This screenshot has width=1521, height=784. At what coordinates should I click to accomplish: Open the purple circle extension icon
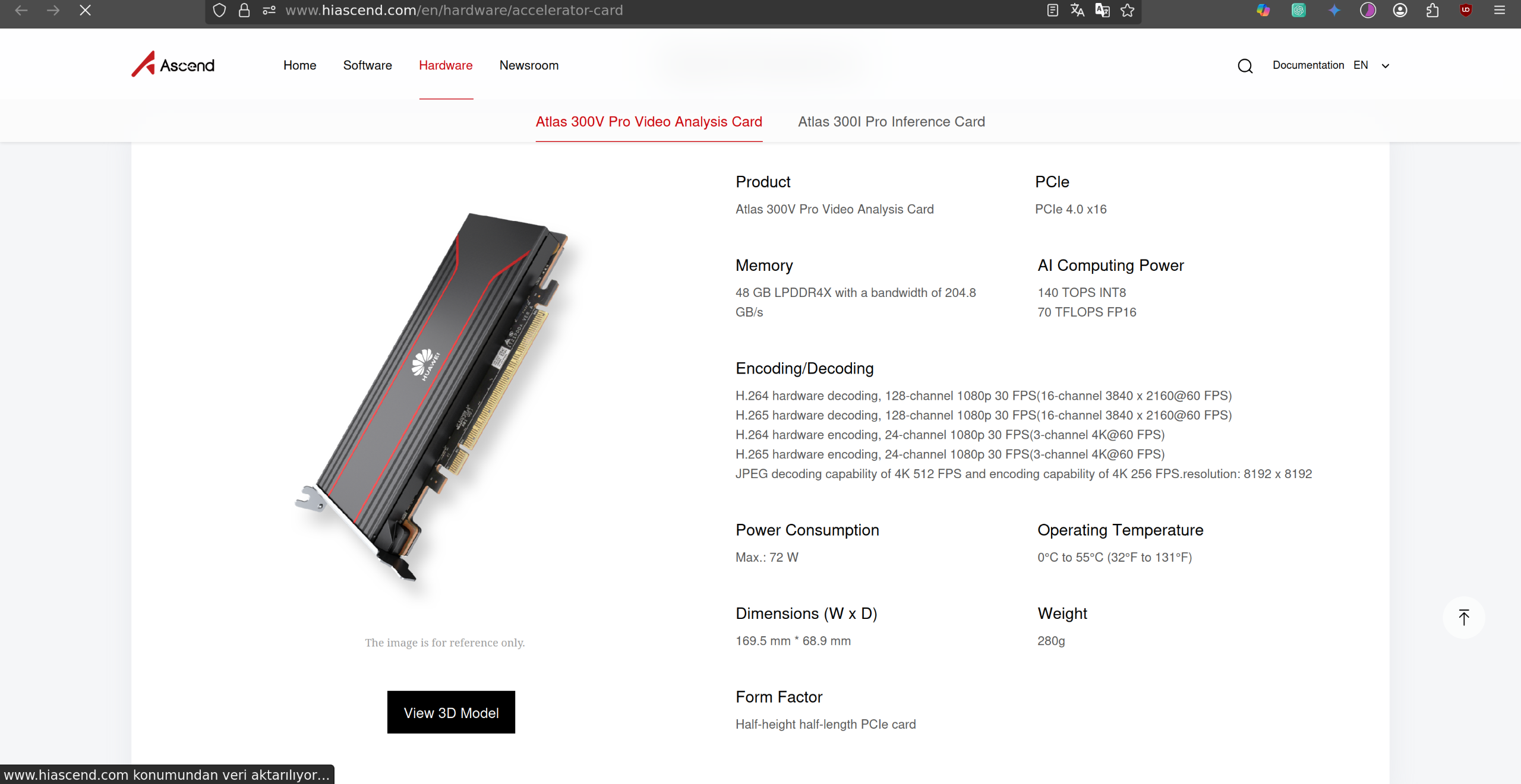click(x=1368, y=10)
